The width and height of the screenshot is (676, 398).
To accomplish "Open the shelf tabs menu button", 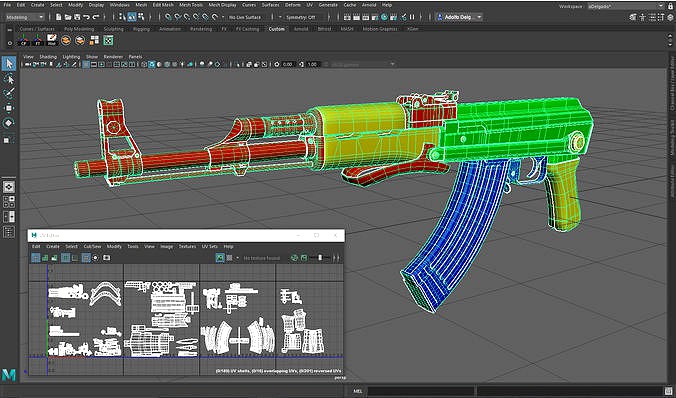I will click(x=10, y=30).
